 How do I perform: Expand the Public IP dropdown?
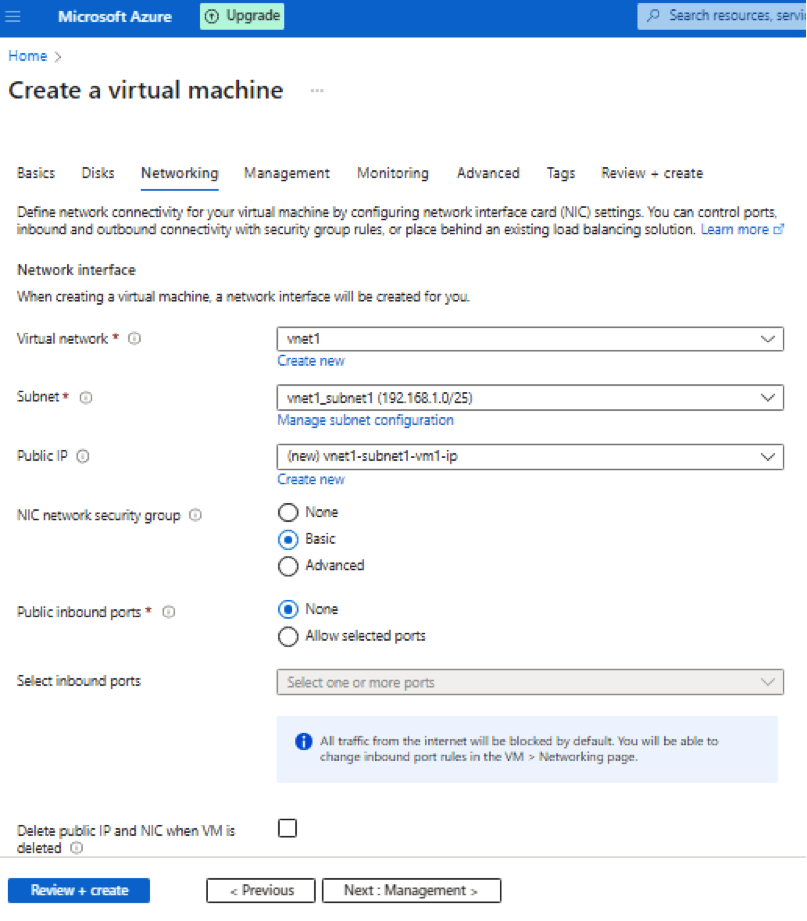pyautogui.click(x=530, y=456)
